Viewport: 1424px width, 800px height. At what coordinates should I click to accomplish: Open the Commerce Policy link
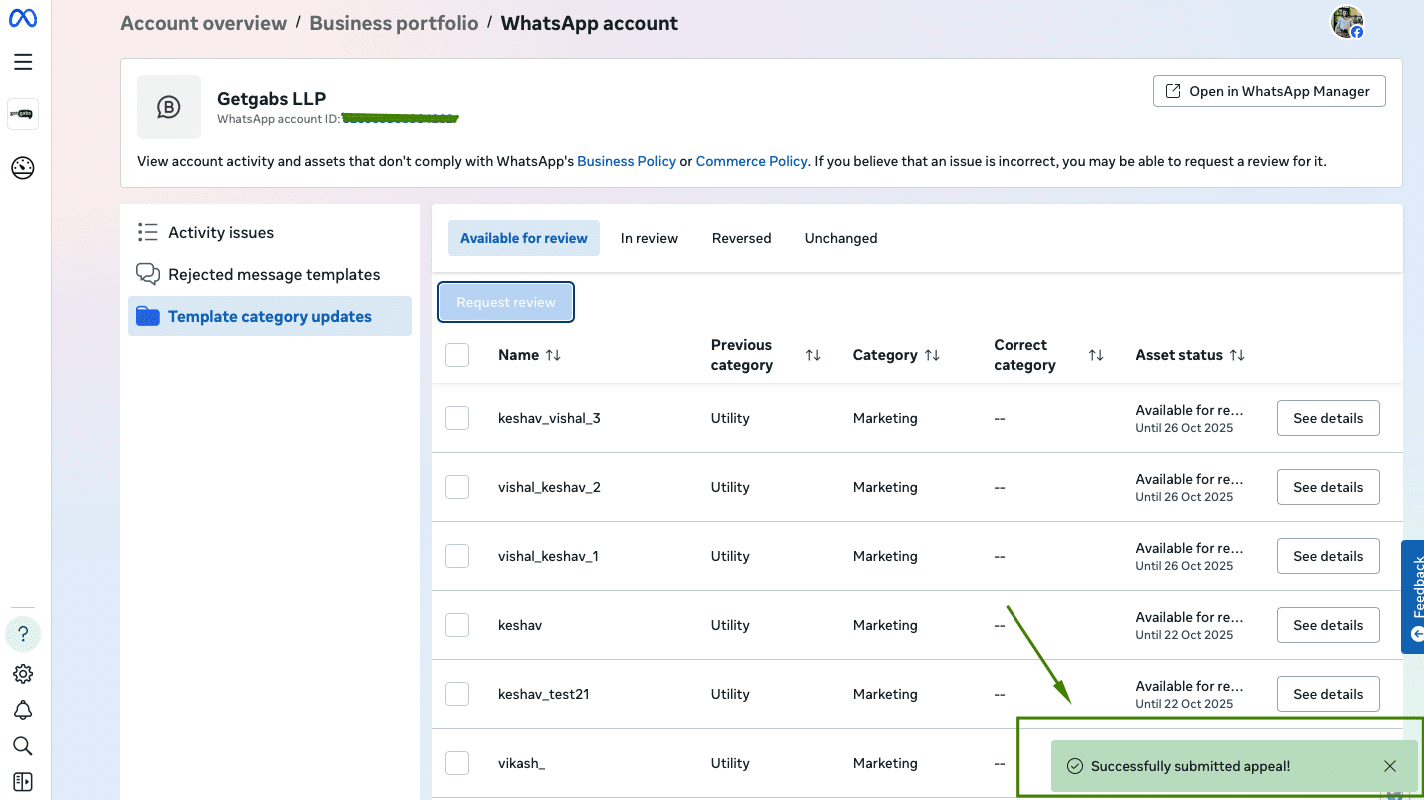click(x=751, y=161)
